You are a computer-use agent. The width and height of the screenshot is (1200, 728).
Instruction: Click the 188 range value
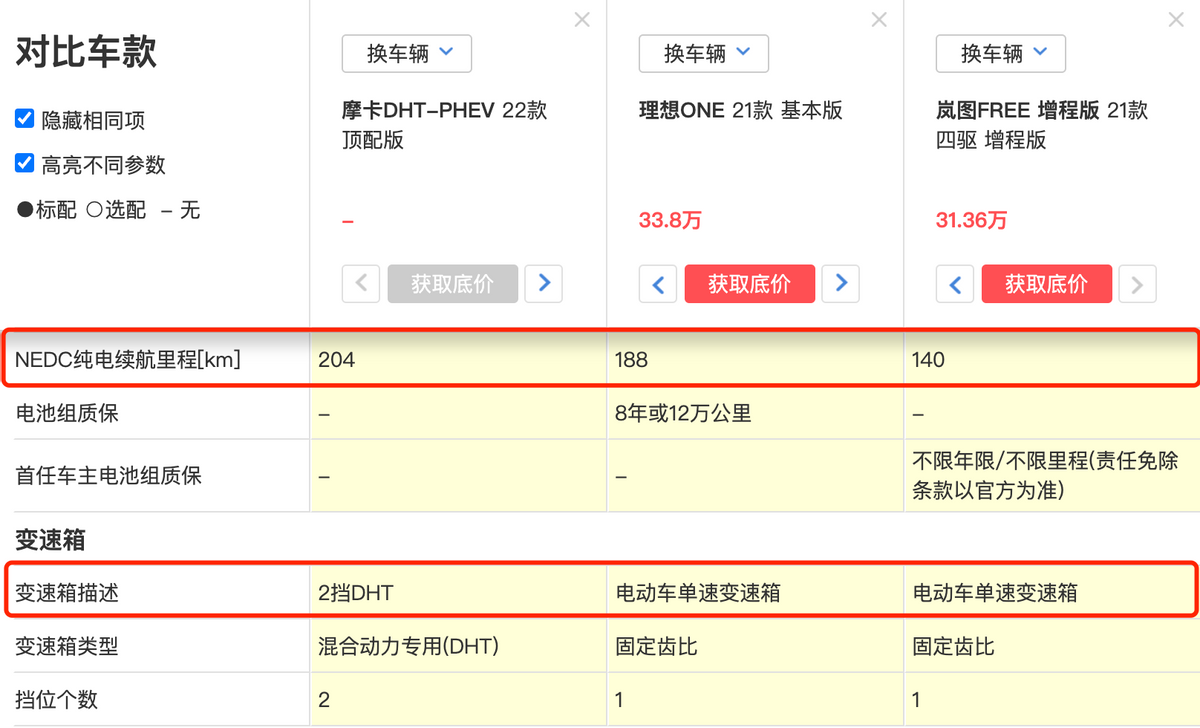pyautogui.click(x=632, y=360)
